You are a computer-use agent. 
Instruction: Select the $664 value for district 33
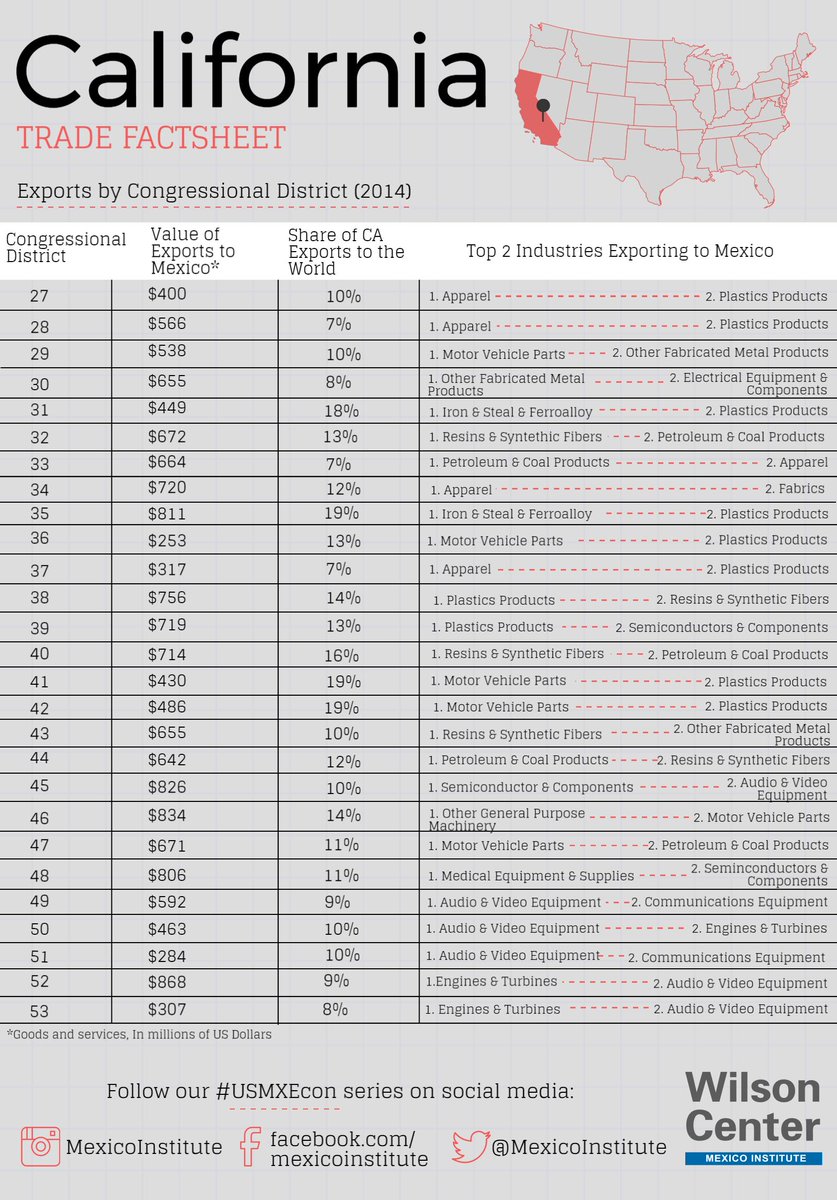coord(167,463)
